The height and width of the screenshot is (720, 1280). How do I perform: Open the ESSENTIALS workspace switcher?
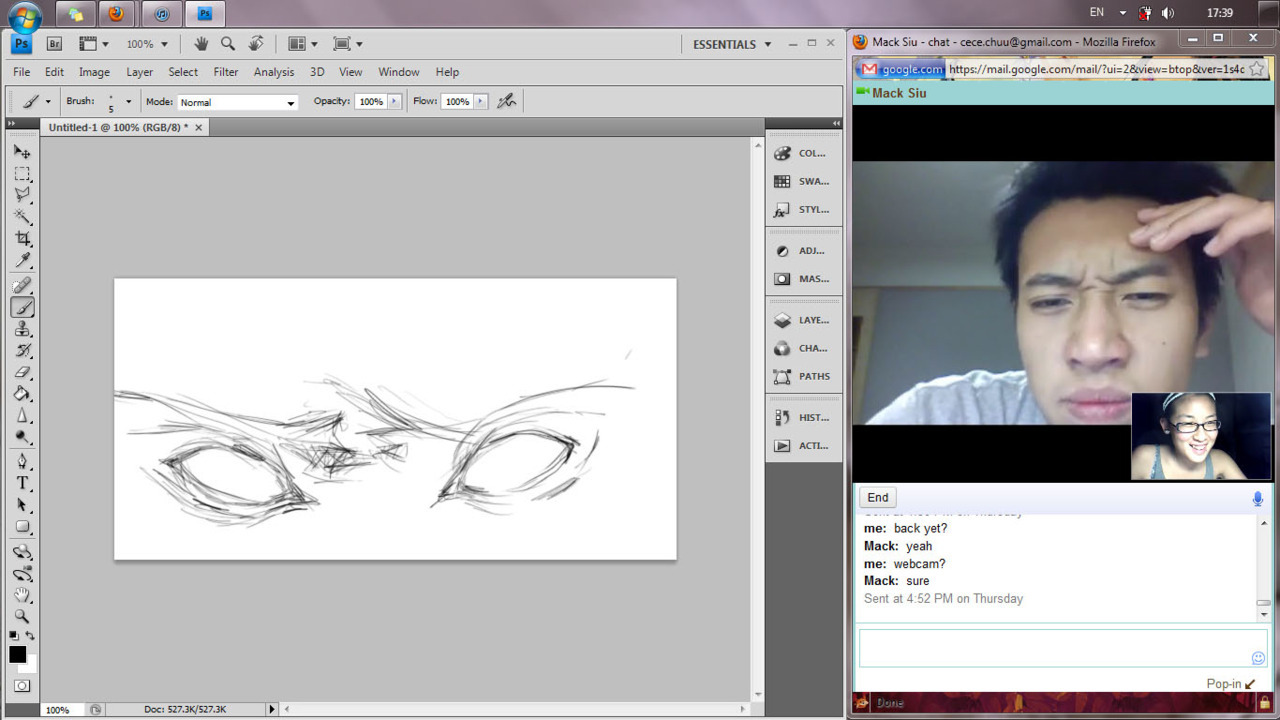(x=733, y=44)
